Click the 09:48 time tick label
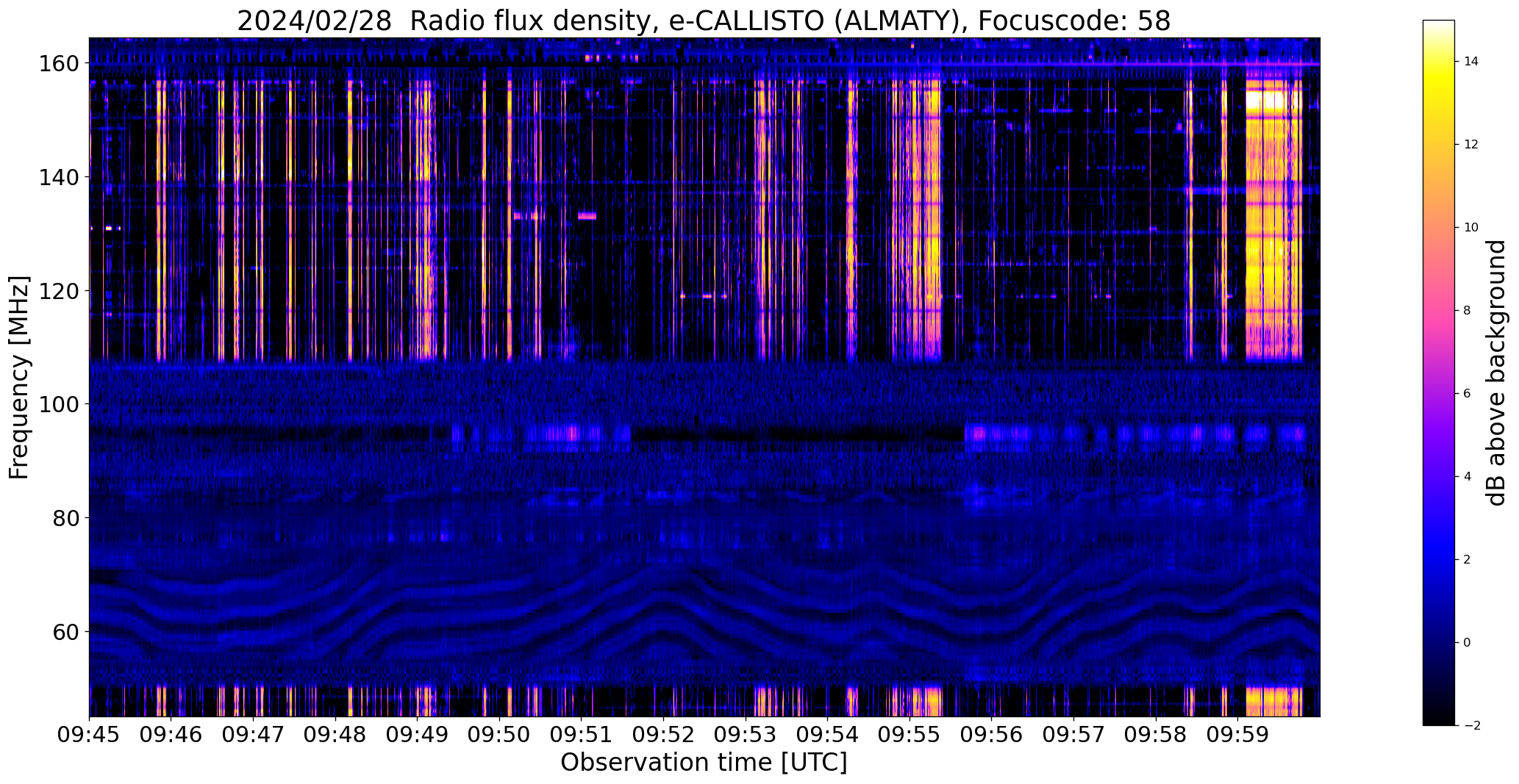The height and width of the screenshot is (784, 1519). [335, 734]
